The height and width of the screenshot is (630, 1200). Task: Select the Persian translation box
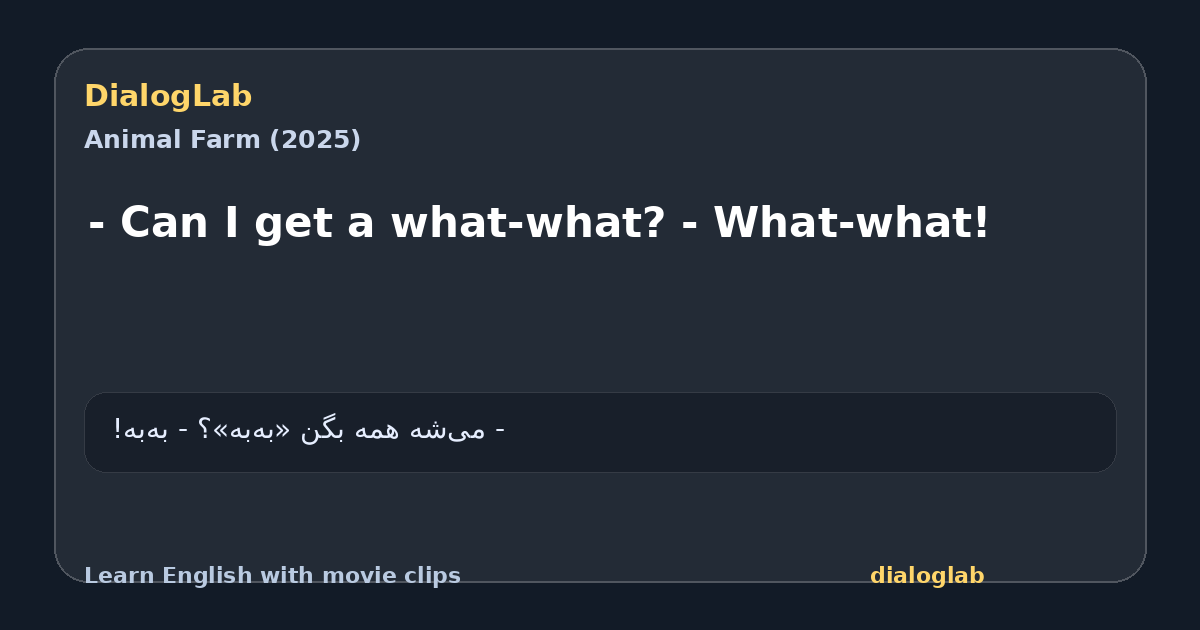(x=600, y=432)
